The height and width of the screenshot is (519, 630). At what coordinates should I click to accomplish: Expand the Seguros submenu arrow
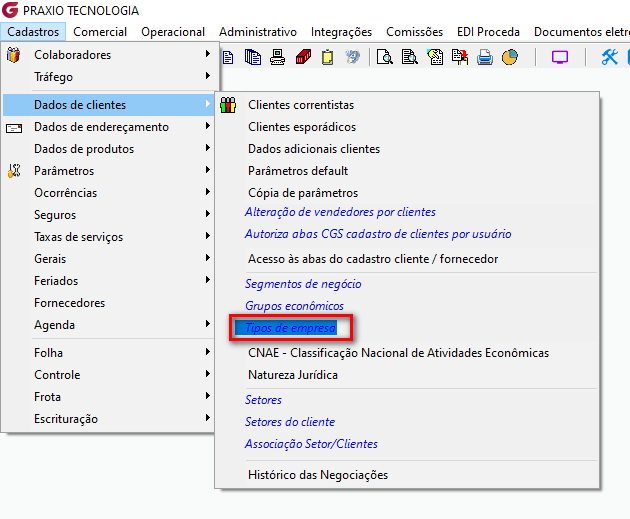(x=208, y=214)
